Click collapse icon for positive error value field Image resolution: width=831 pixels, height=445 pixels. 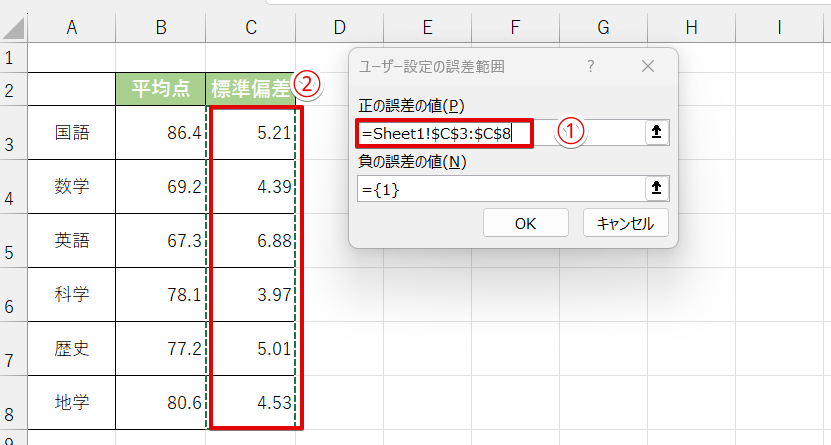pos(656,133)
